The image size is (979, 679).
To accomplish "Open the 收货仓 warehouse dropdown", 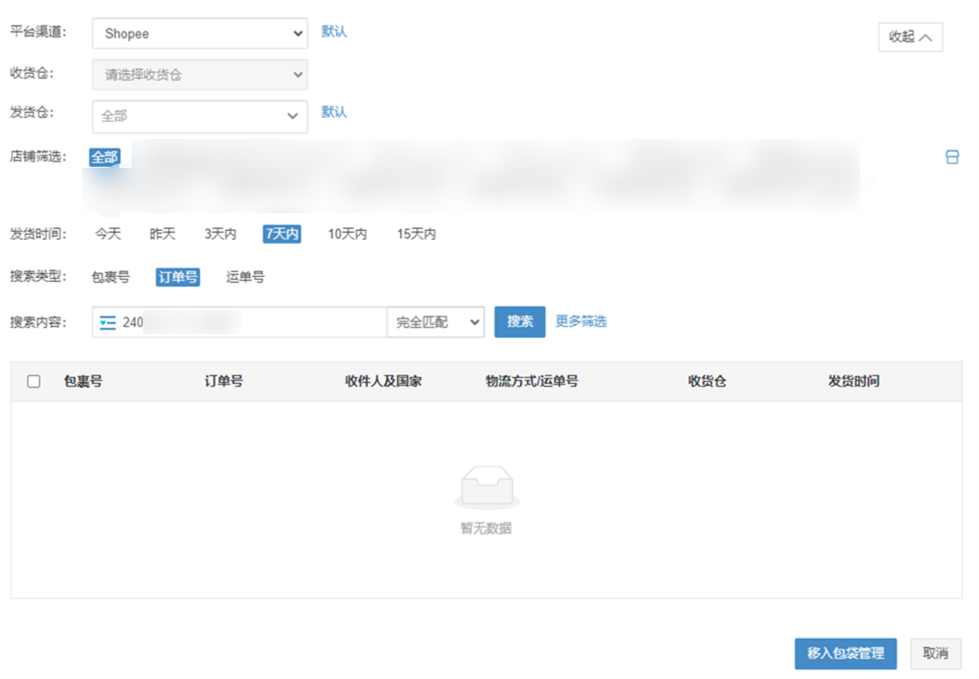I will click(200, 74).
